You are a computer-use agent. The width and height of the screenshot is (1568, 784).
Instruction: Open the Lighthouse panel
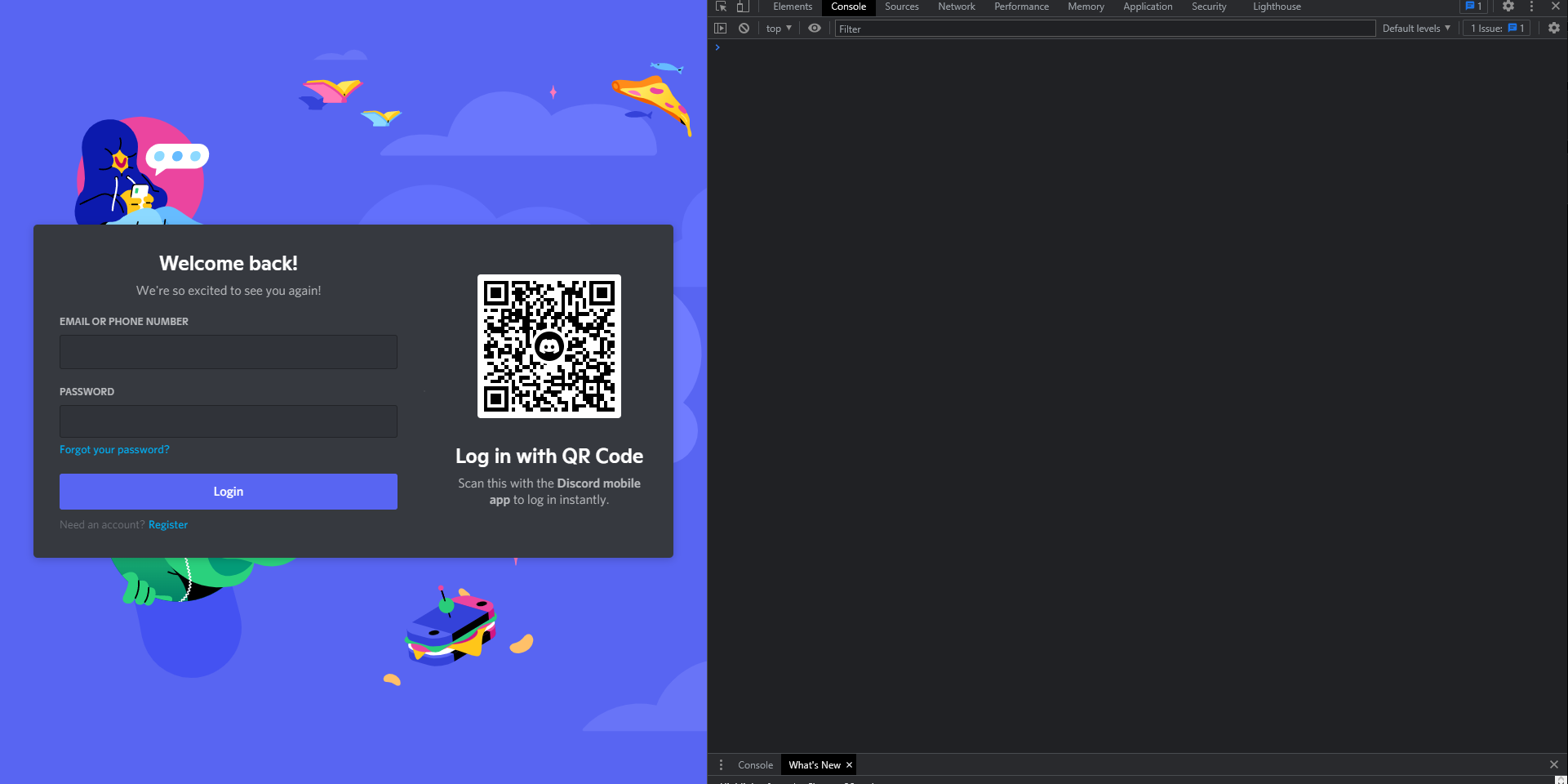click(x=1276, y=7)
